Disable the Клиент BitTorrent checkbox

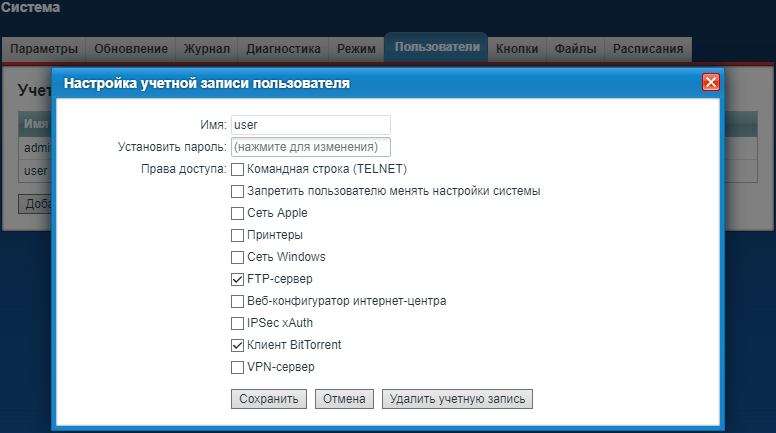[238, 345]
